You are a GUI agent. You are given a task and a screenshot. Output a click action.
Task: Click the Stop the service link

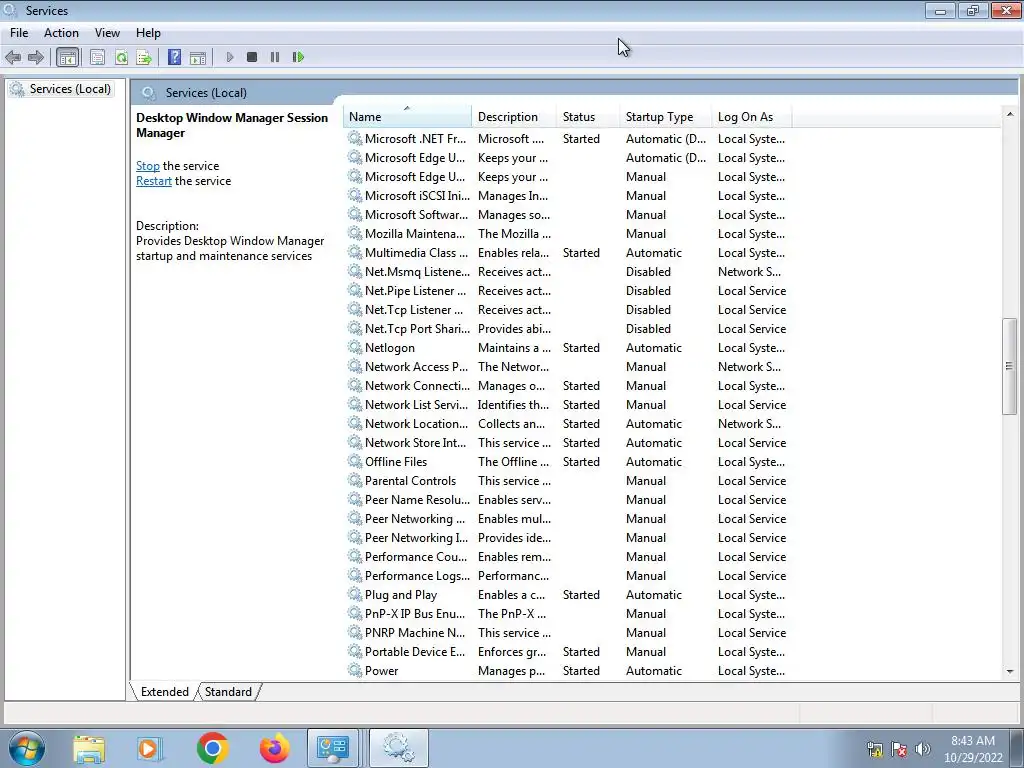tap(148, 166)
